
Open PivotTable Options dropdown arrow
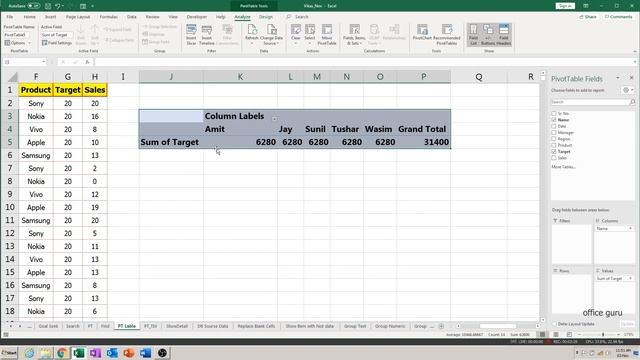pos(29,43)
